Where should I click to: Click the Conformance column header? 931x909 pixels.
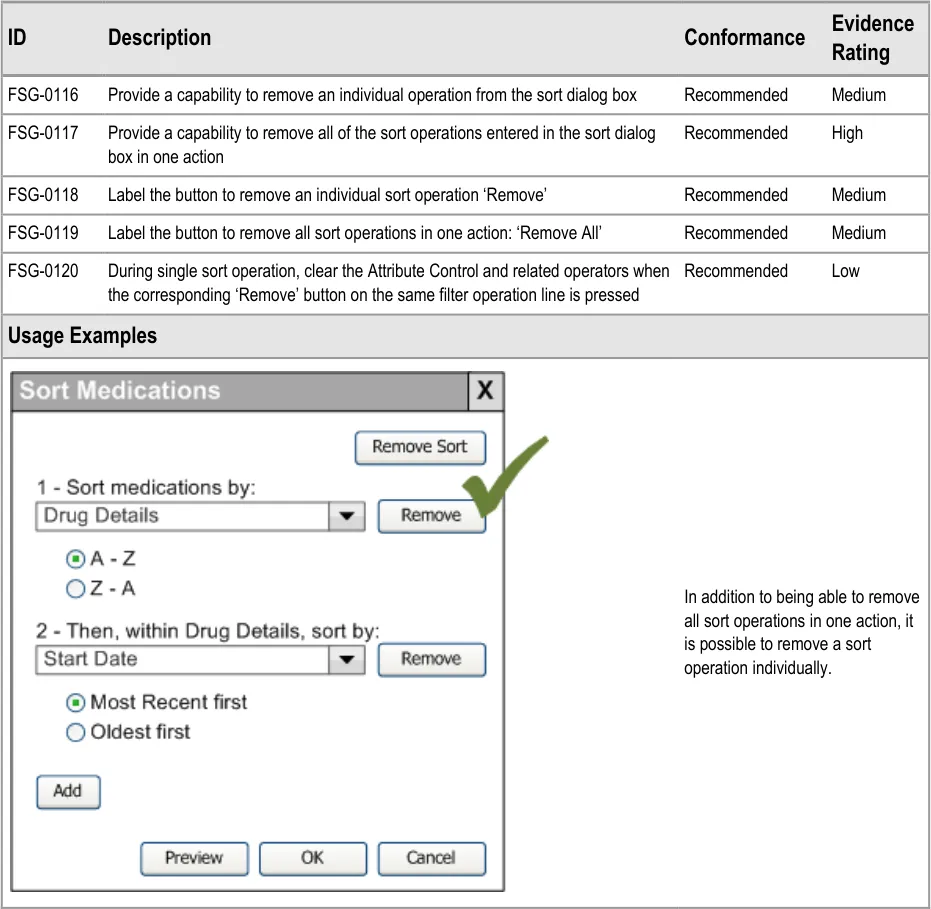coord(744,38)
